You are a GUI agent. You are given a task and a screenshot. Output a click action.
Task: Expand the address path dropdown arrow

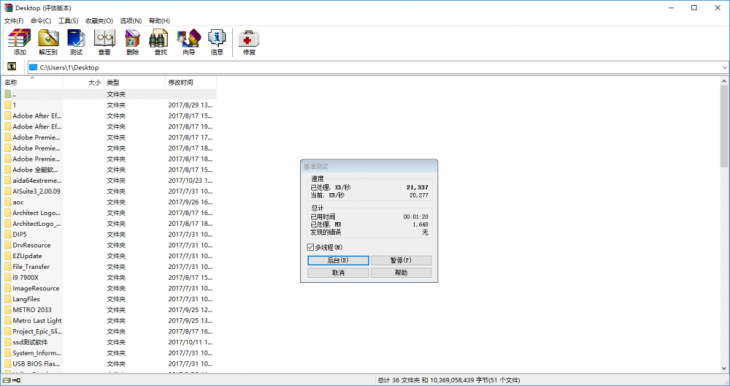coord(724,68)
